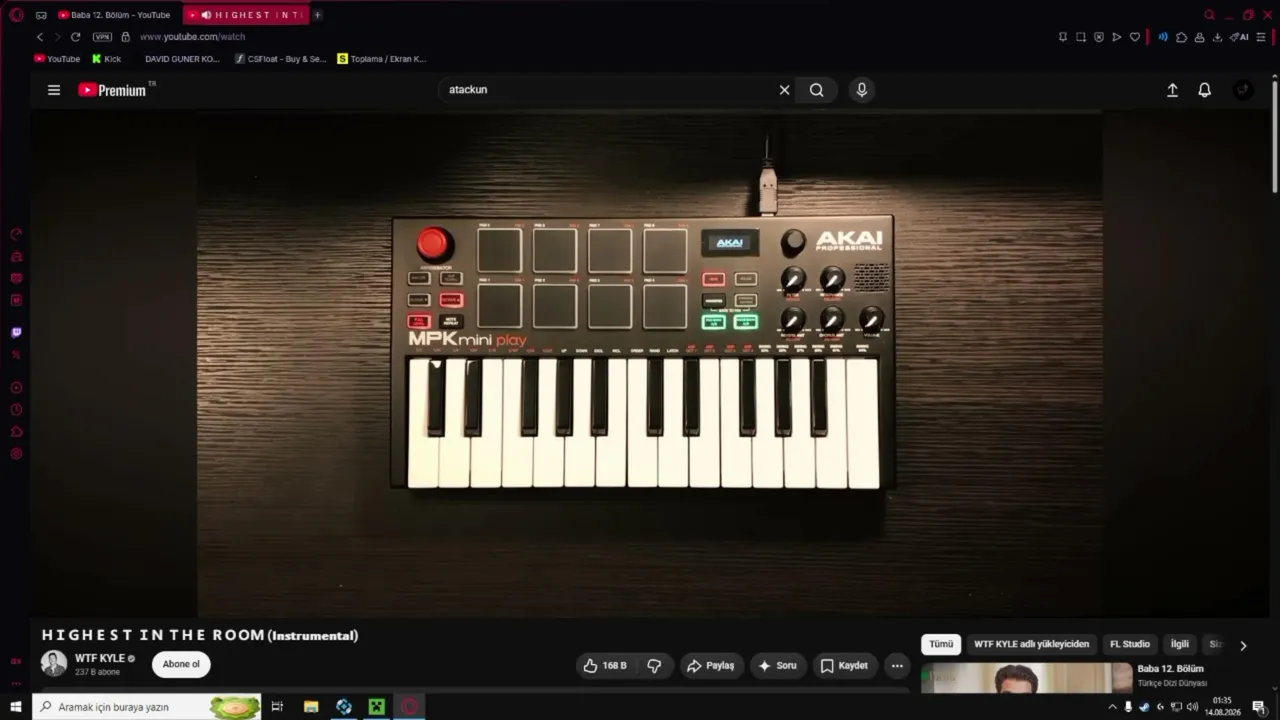Show more filter chips with right arrow
Image resolution: width=1280 pixels, height=720 pixels.
pyautogui.click(x=1243, y=645)
